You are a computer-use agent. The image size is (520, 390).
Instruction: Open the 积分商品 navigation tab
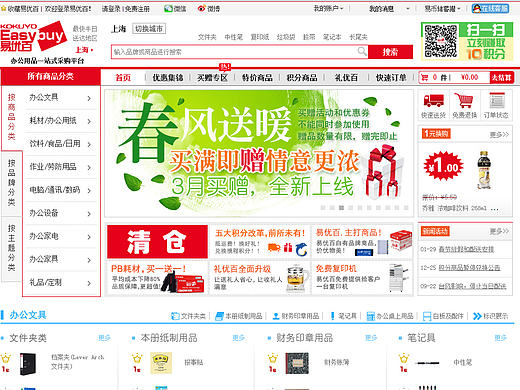[x=302, y=78]
